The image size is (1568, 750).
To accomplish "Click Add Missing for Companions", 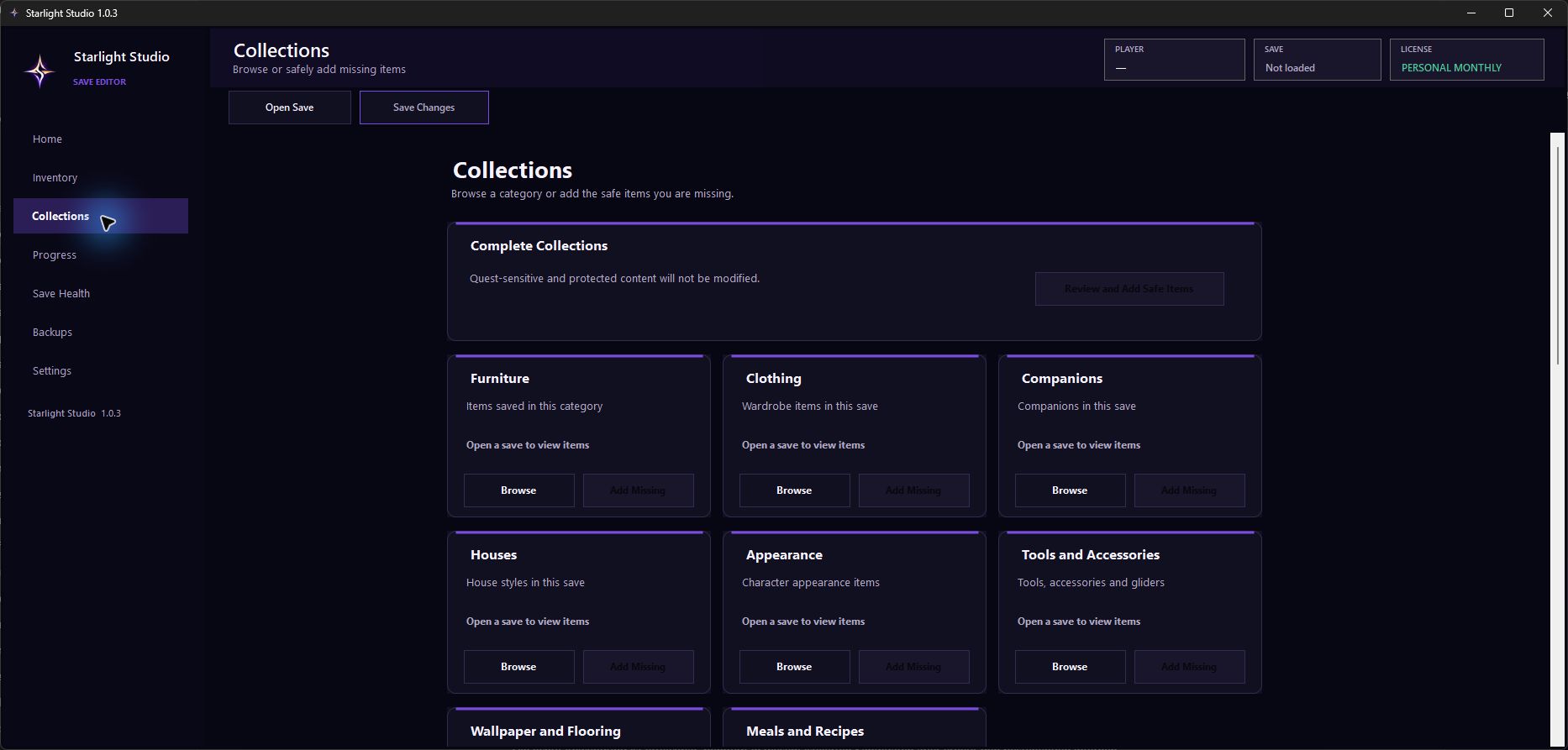I will point(1190,490).
